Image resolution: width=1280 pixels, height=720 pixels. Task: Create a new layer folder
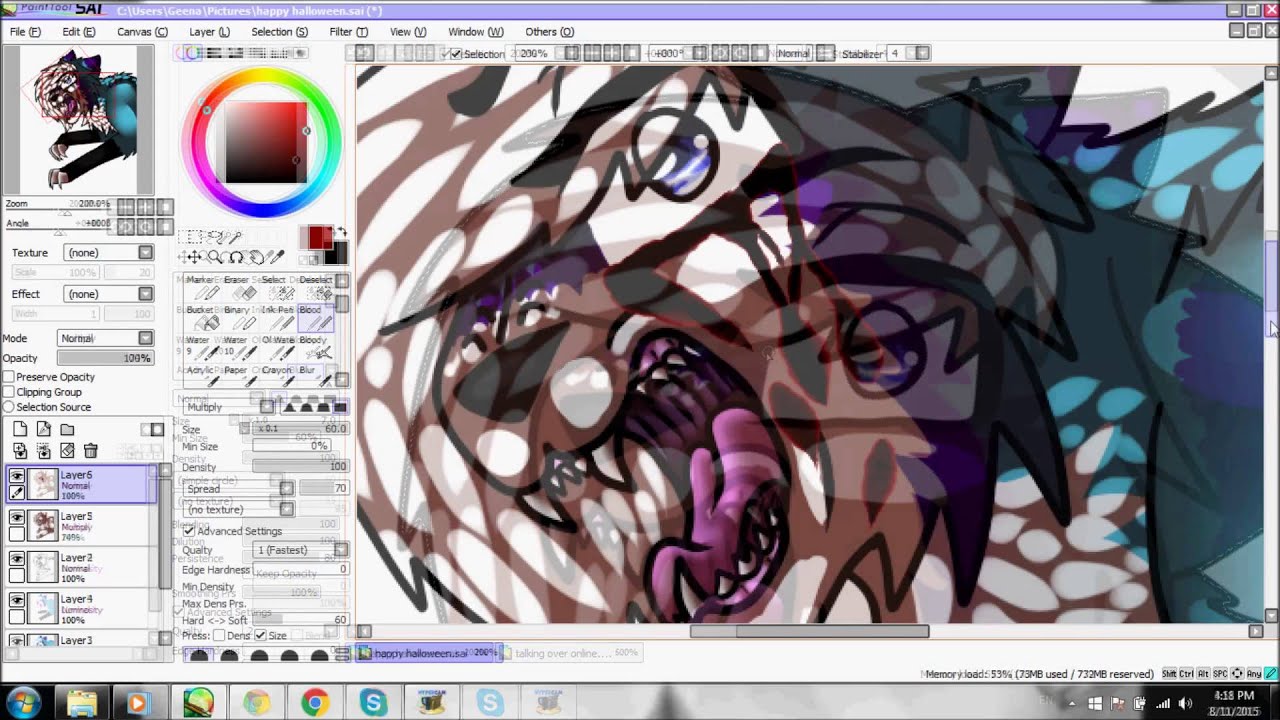(x=67, y=430)
